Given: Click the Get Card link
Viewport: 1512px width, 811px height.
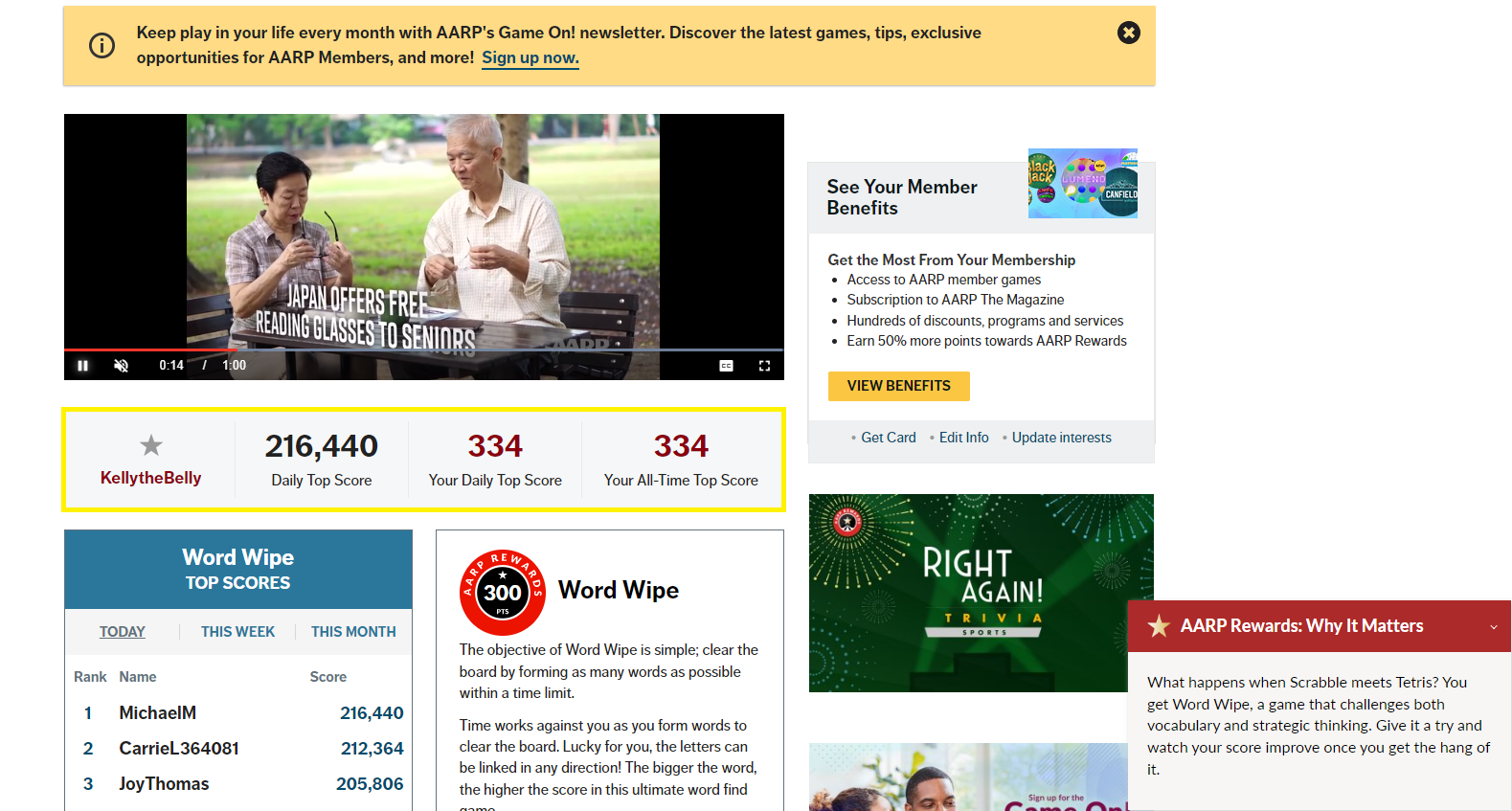Looking at the screenshot, I should click(888, 438).
